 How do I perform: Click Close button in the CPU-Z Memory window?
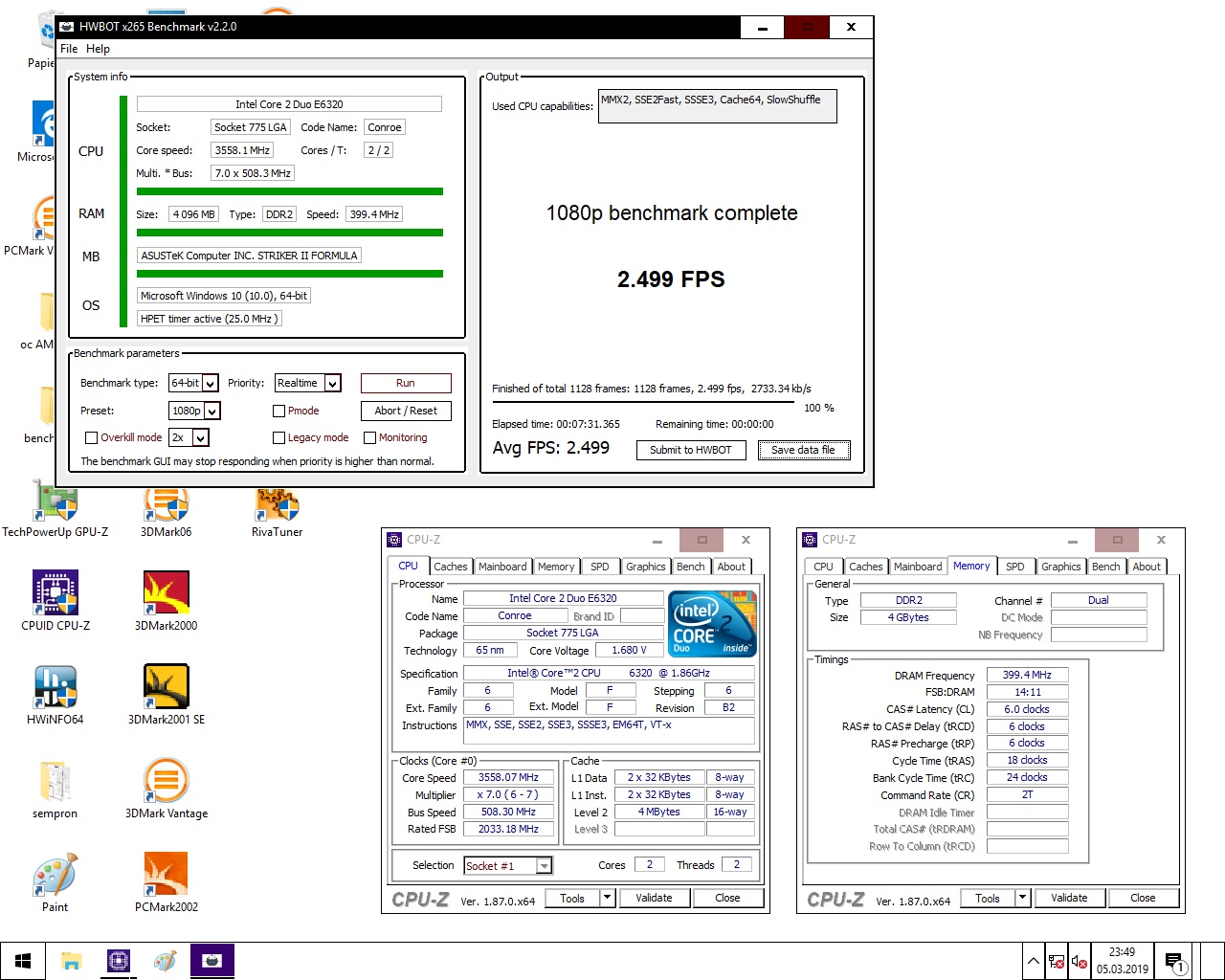(1143, 898)
